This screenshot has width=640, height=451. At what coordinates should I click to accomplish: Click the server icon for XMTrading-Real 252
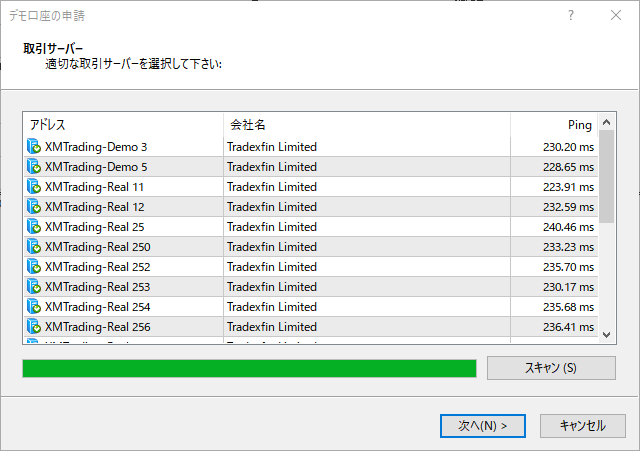(x=34, y=267)
